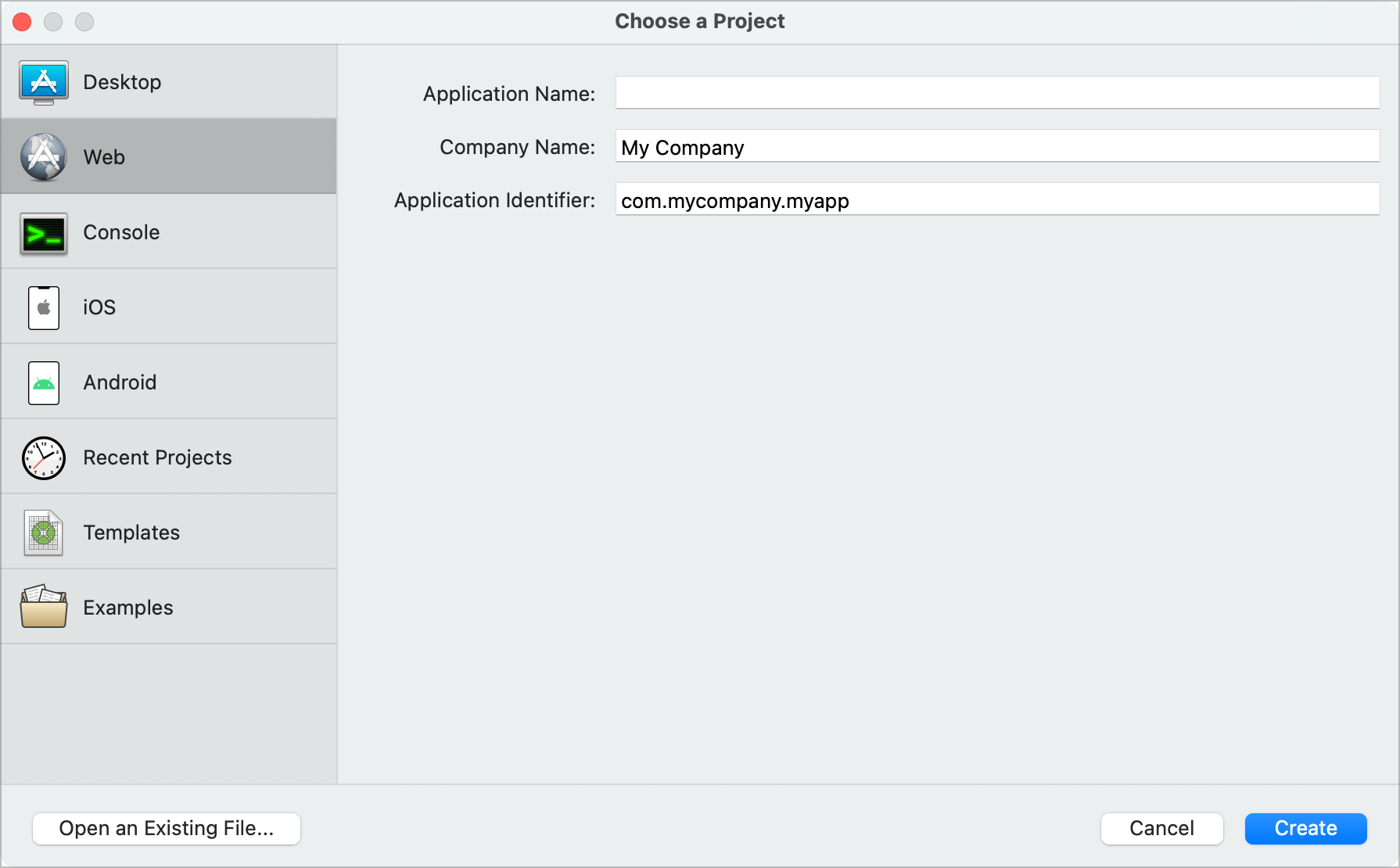1400x868 pixels.
Task: Switch to the Console project type
Action: coord(121,232)
